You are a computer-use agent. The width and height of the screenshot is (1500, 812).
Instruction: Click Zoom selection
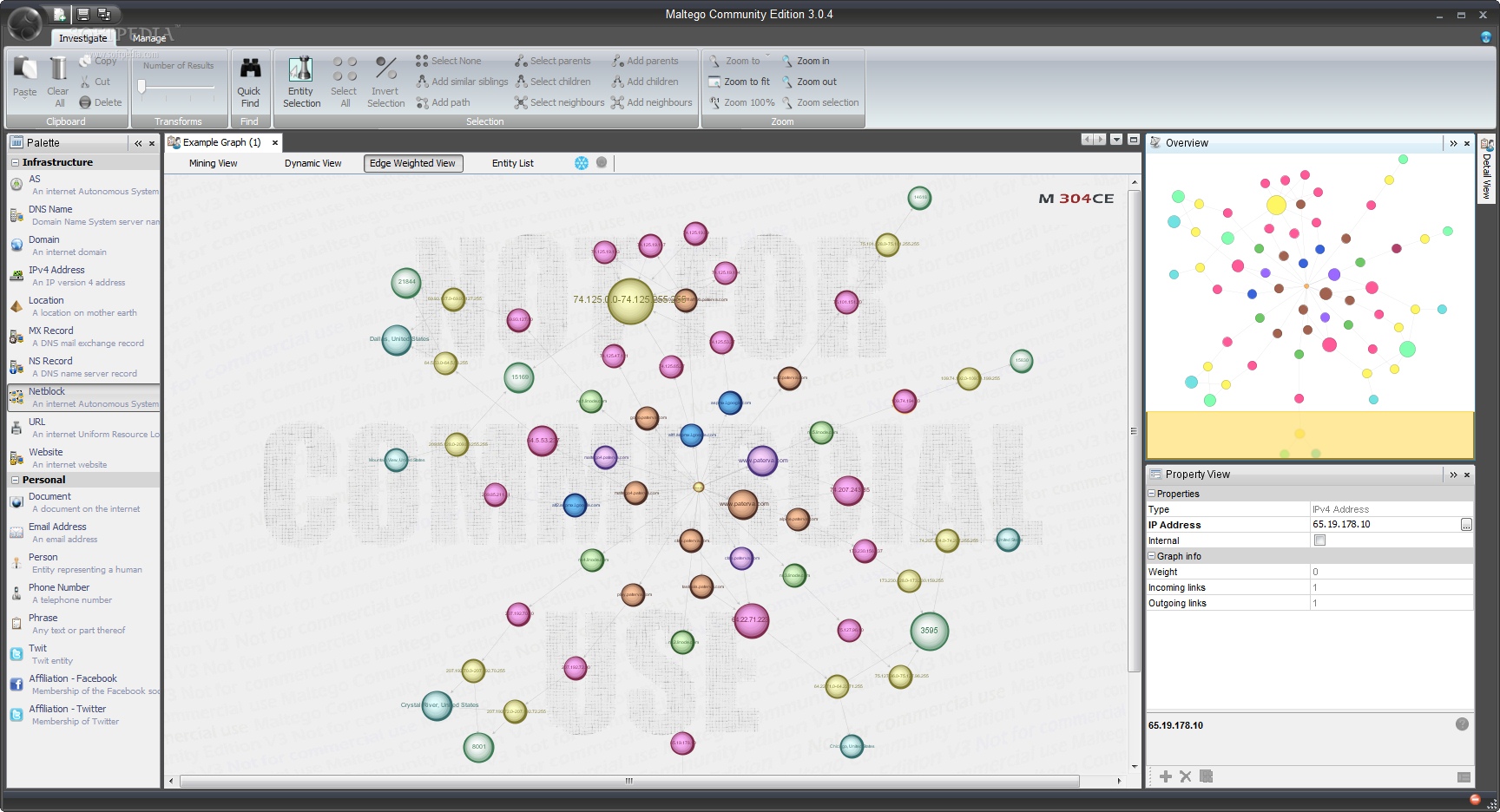[820, 102]
